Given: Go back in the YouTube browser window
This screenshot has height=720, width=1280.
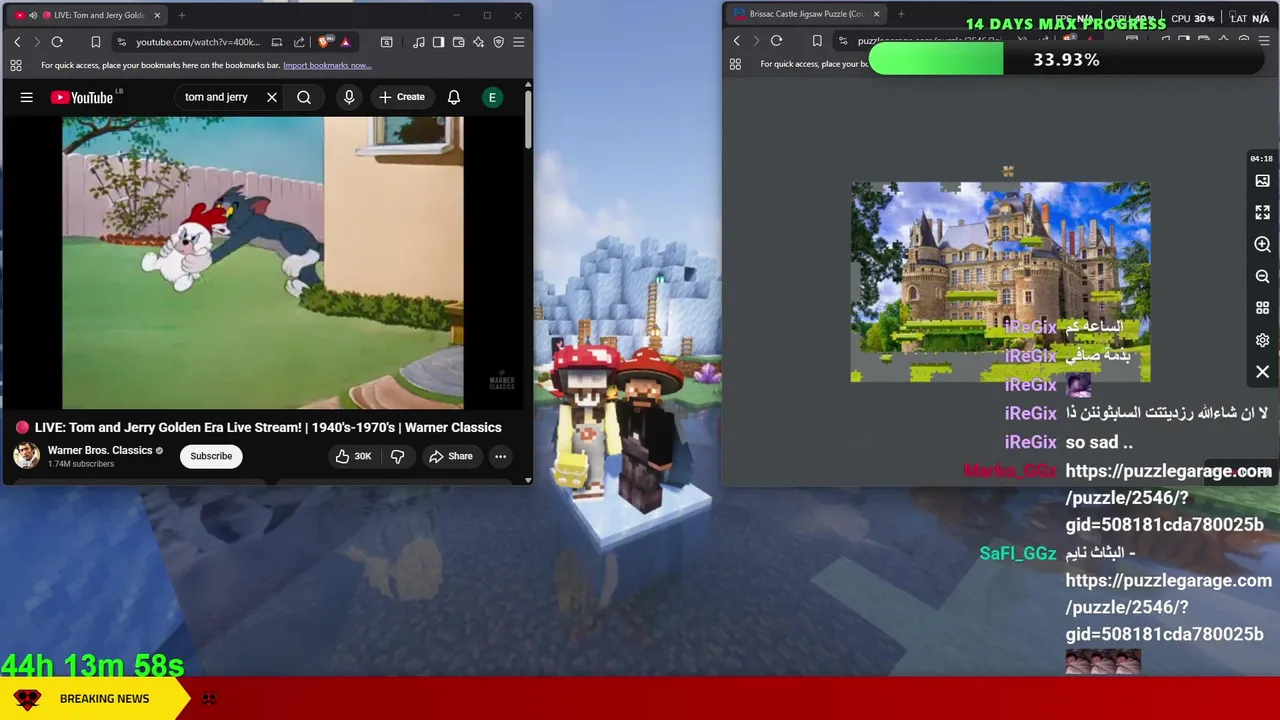Looking at the screenshot, I should 17,42.
